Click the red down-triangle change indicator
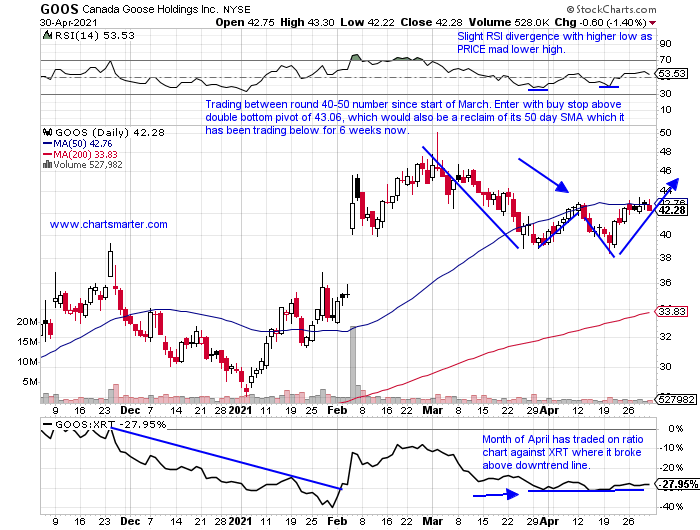Screen dimensions: 700x530 coord(653,23)
